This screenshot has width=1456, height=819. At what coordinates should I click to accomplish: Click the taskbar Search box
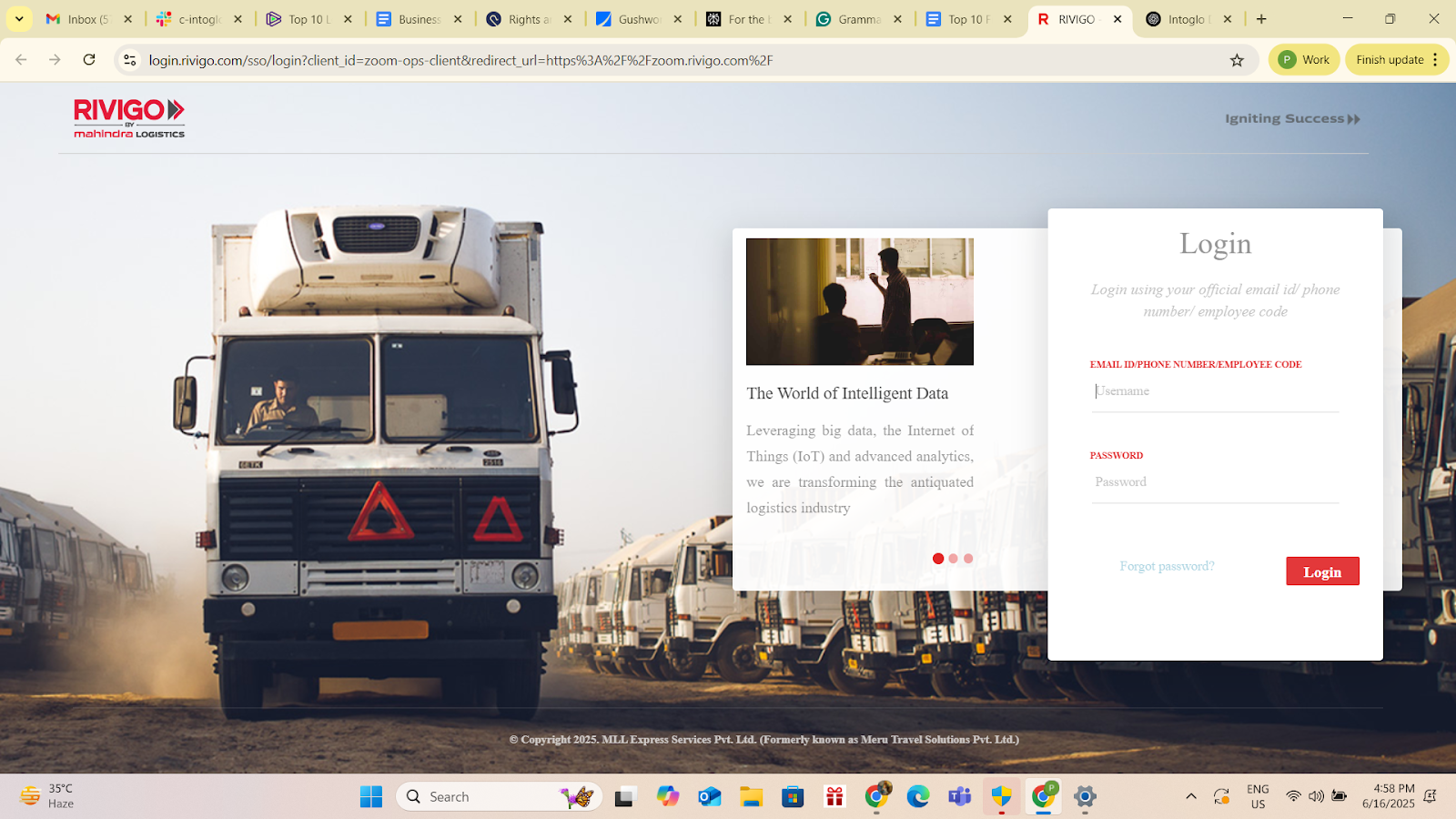click(x=499, y=796)
